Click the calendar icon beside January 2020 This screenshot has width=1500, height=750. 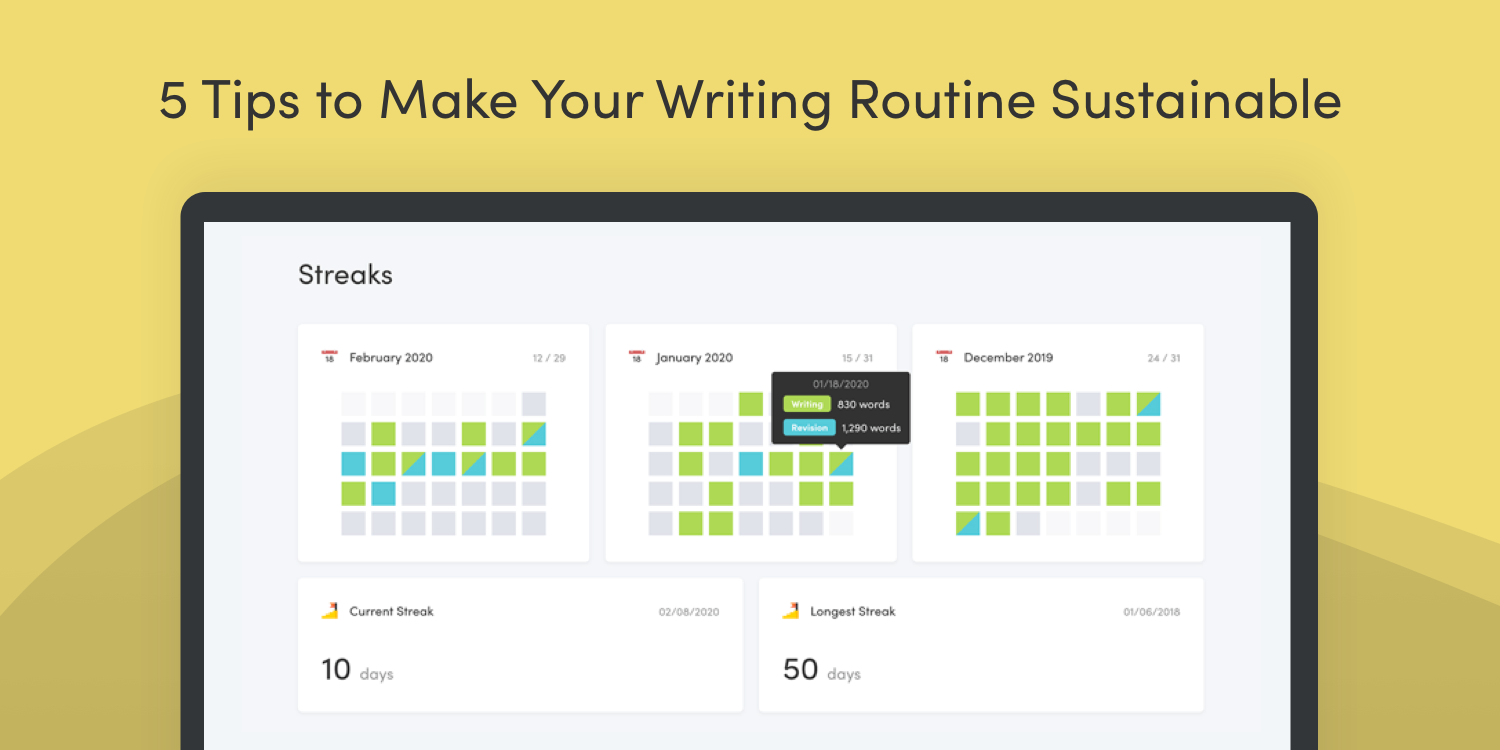click(636, 357)
